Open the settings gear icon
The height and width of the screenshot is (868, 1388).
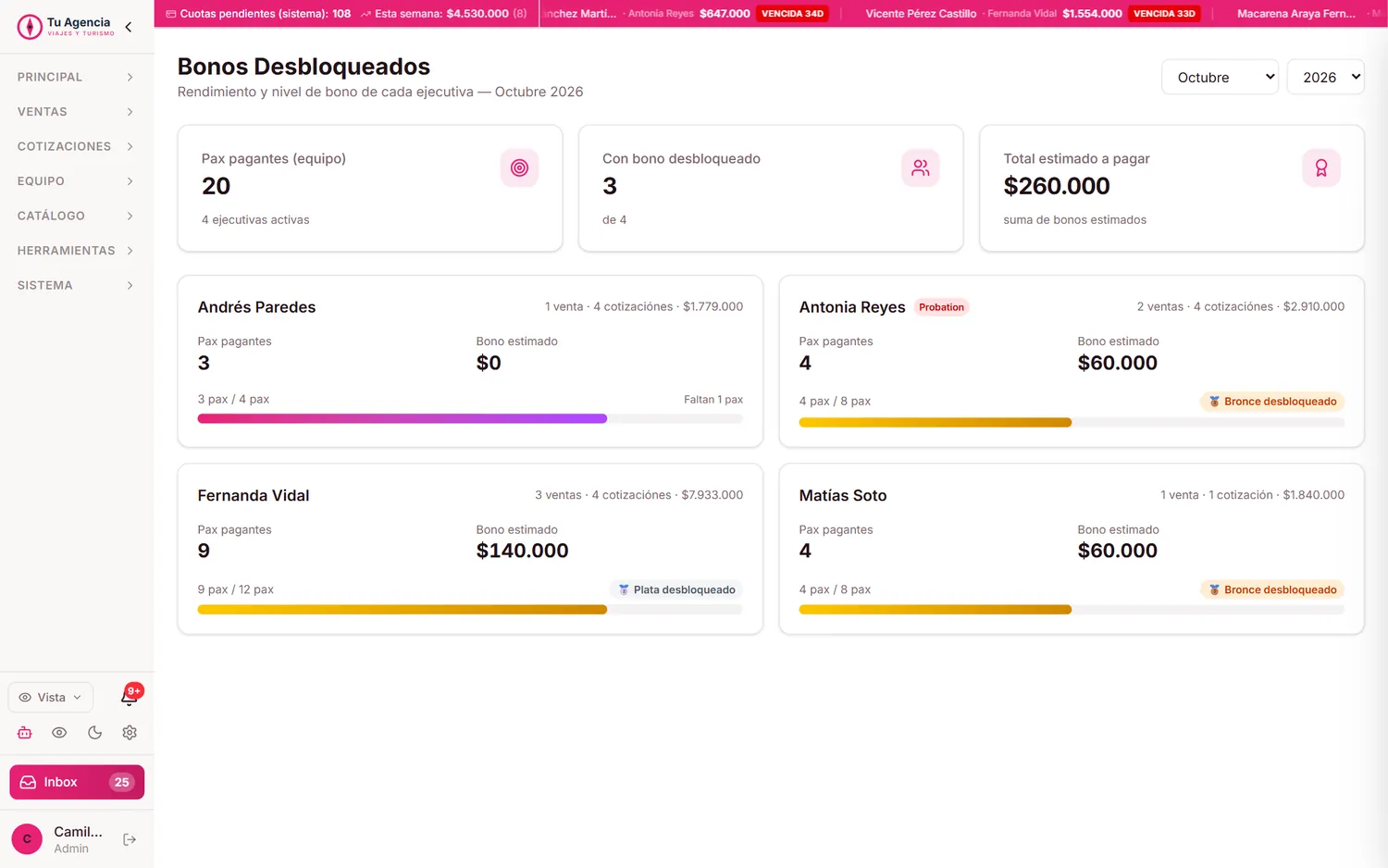(x=130, y=732)
